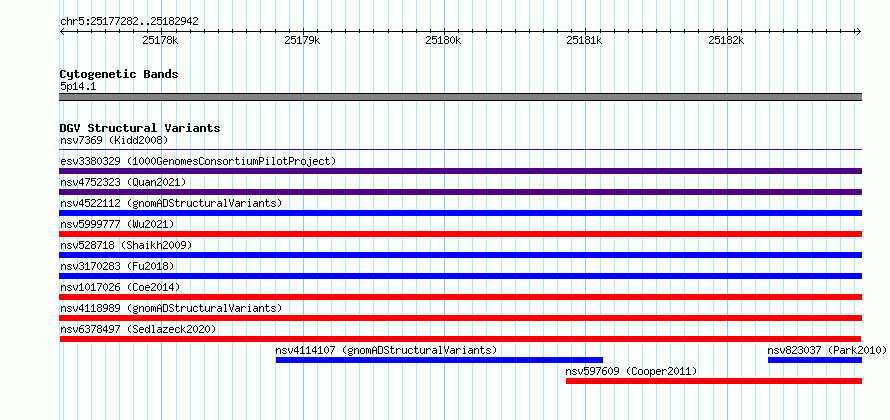The image size is (890, 420).
Task: Open the nsv4114107 (gnomADStructuralVariants) label
Action: [x=386, y=350]
